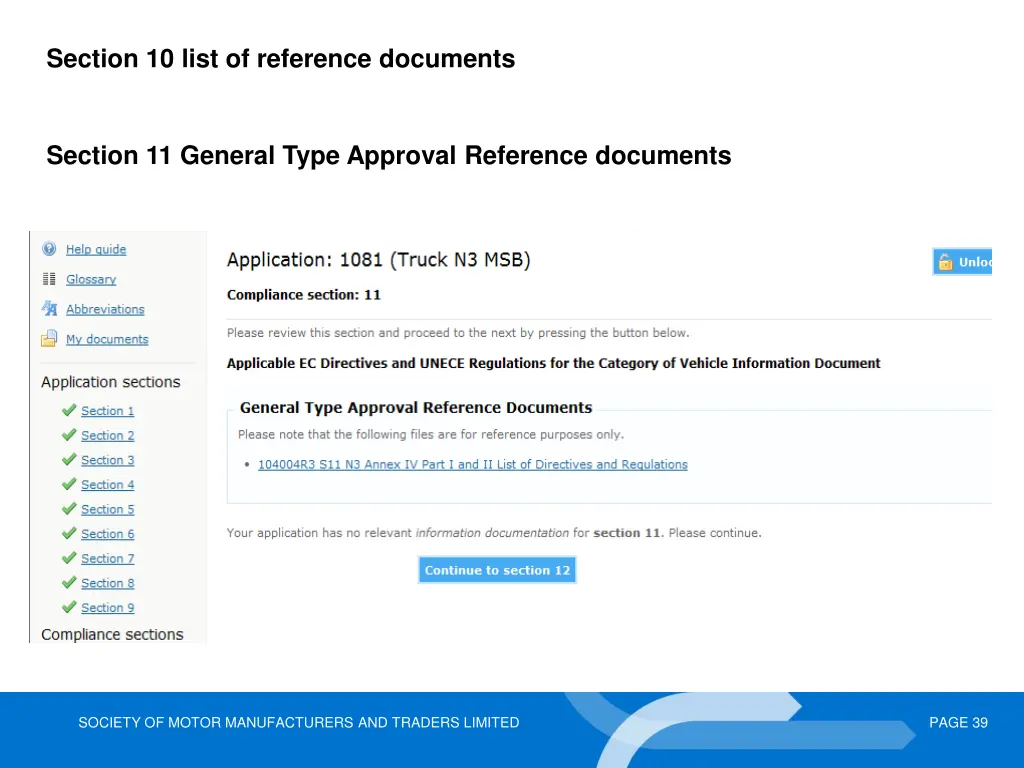
Task: Open the Glossary link
Action: click(91, 279)
